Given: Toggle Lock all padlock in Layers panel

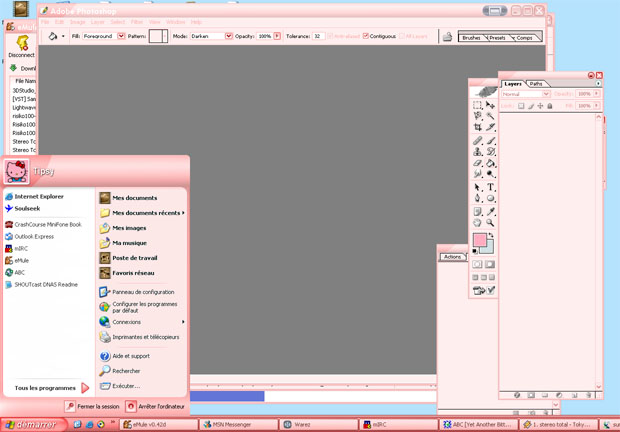Looking at the screenshot, I should click(550, 106).
